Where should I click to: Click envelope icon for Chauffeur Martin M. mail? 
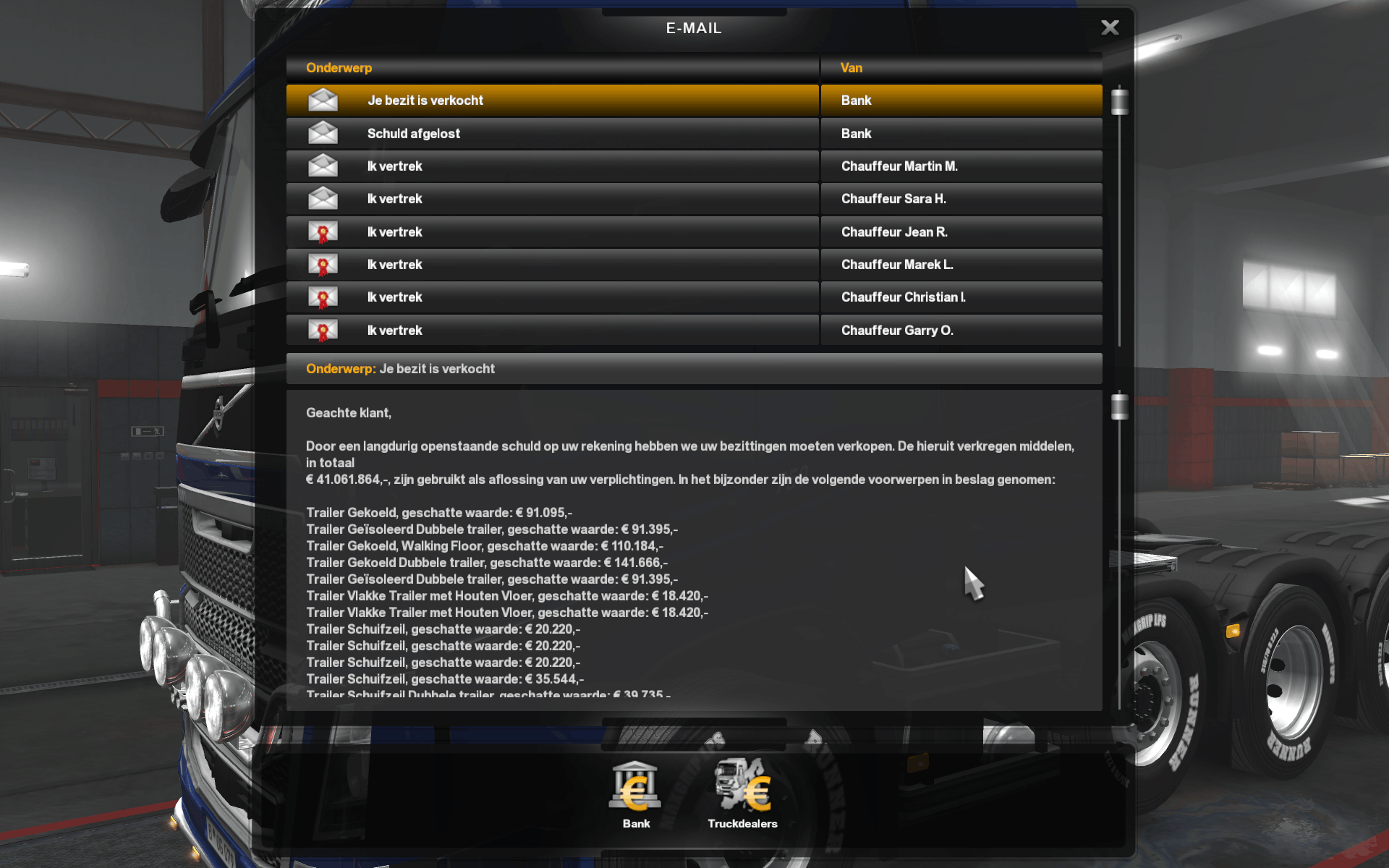pyautogui.click(x=323, y=166)
